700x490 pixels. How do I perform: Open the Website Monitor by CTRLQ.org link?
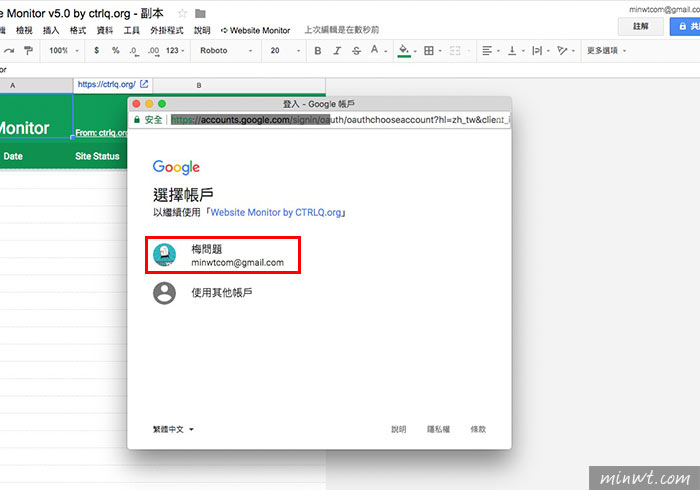click(x=276, y=212)
